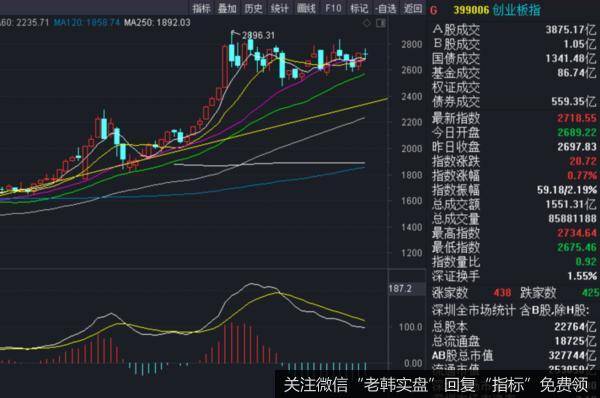Screen dimensions: 600x398
Task: Click the 指数涨跌 value 20.72
Action: 583,161
